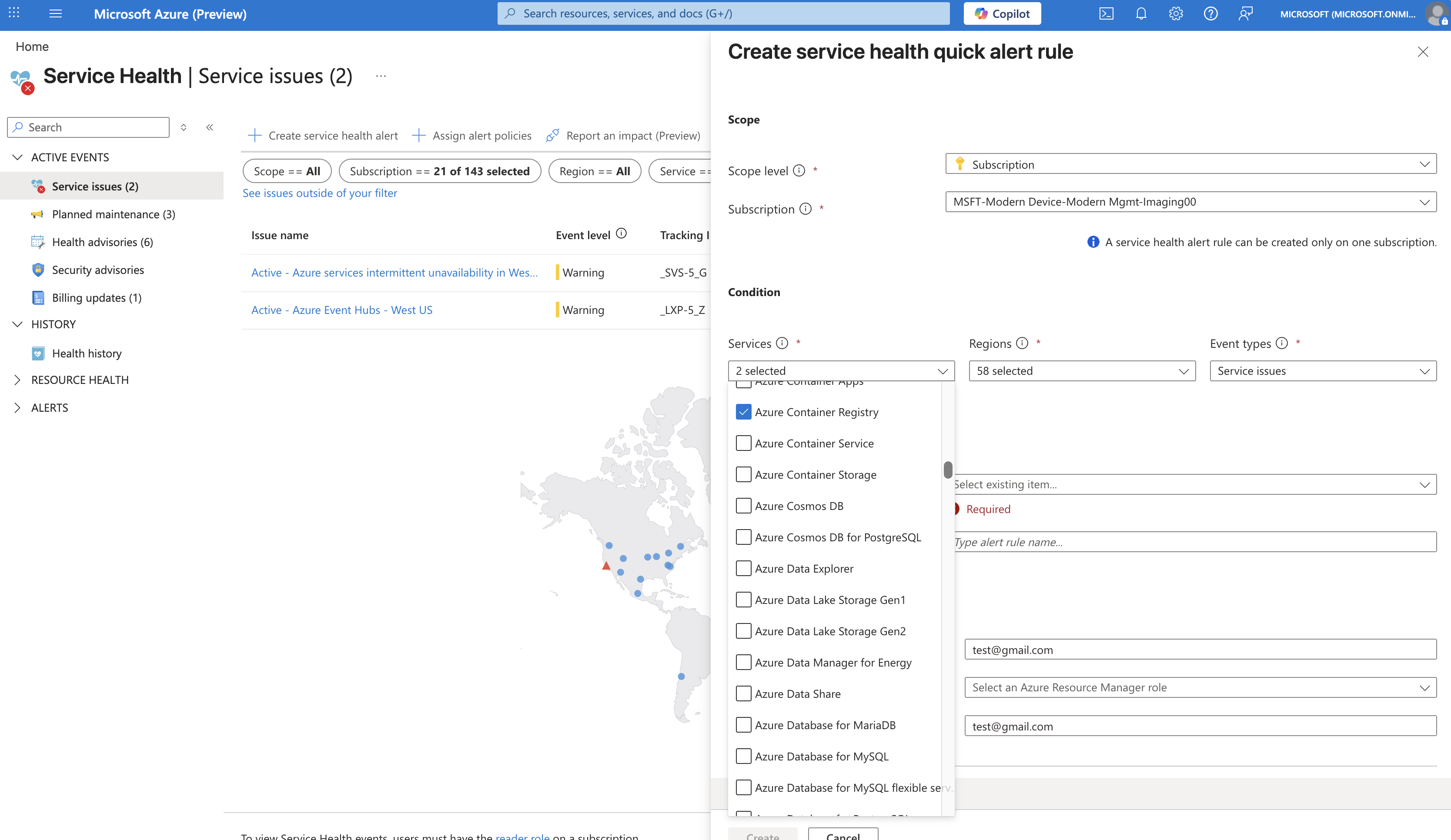Check Azure Cosmos DB
Screen dimensions: 1451x840
pyautogui.click(x=743, y=506)
